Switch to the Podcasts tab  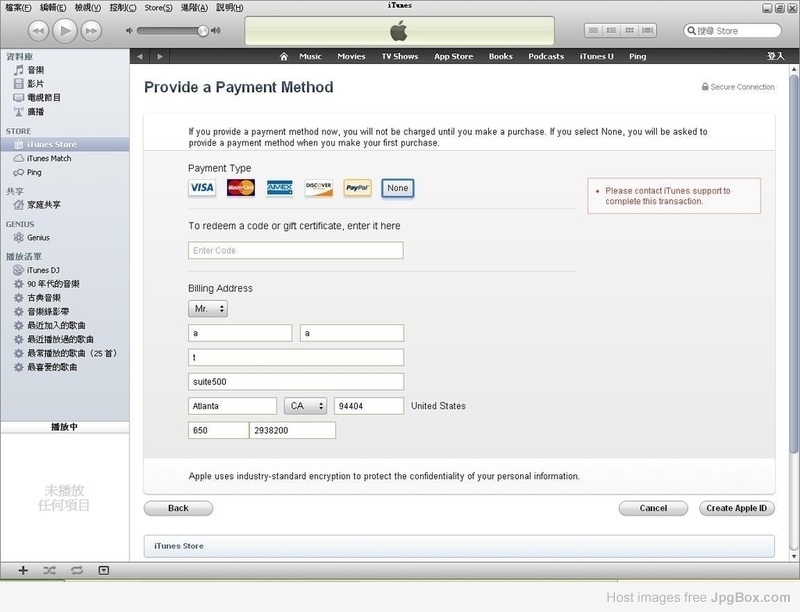(x=546, y=57)
